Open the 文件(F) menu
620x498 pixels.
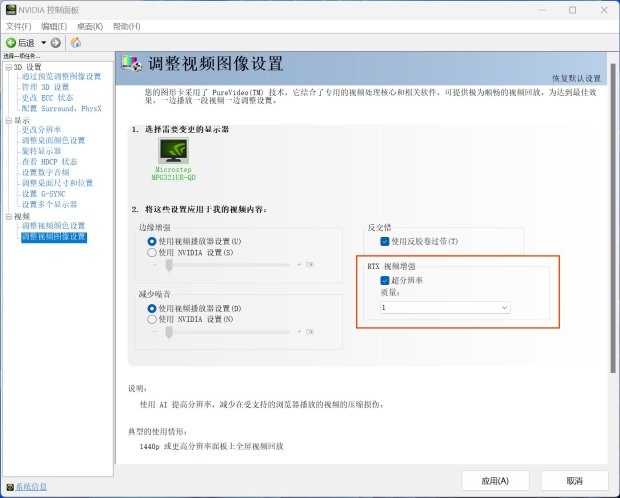[19, 27]
